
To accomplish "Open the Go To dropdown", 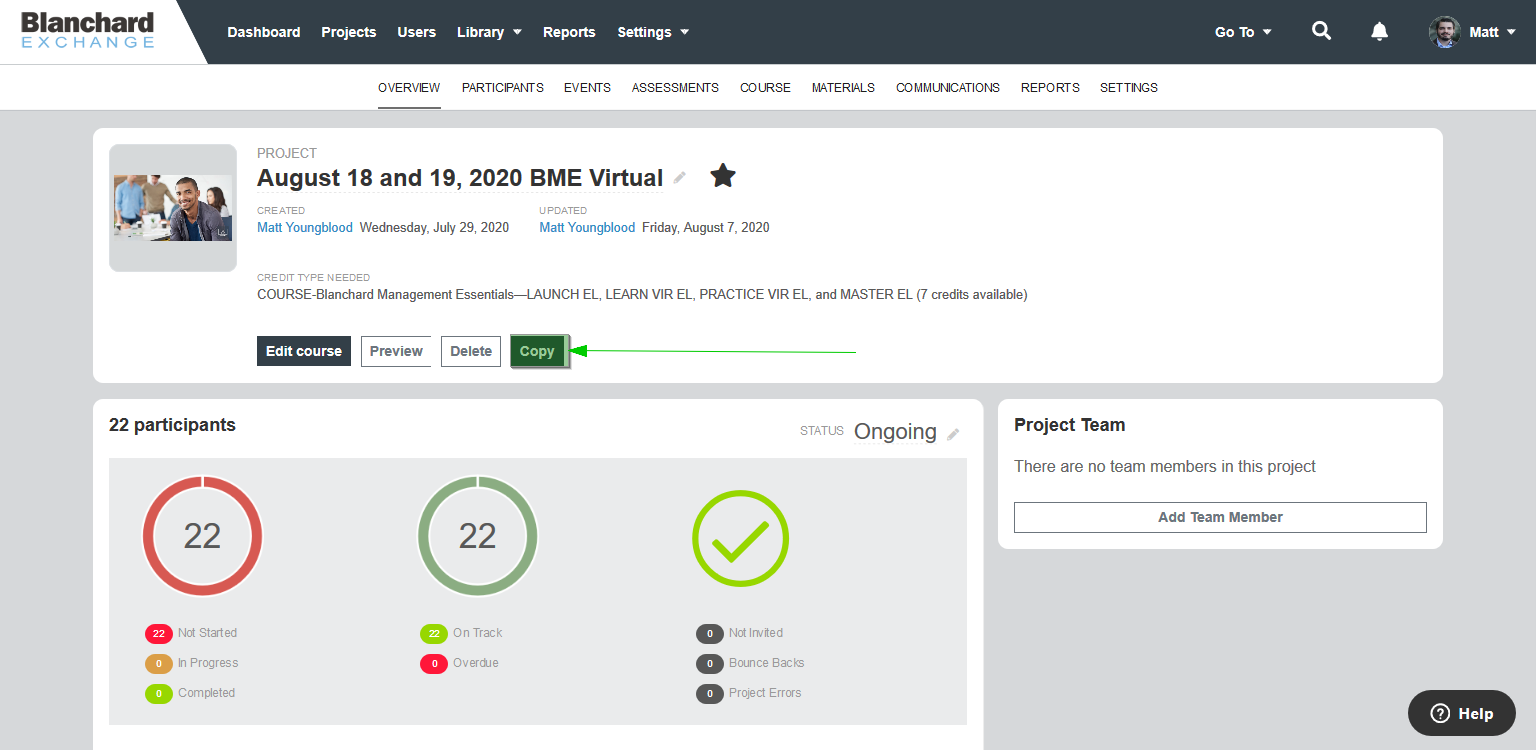I will (1243, 32).
